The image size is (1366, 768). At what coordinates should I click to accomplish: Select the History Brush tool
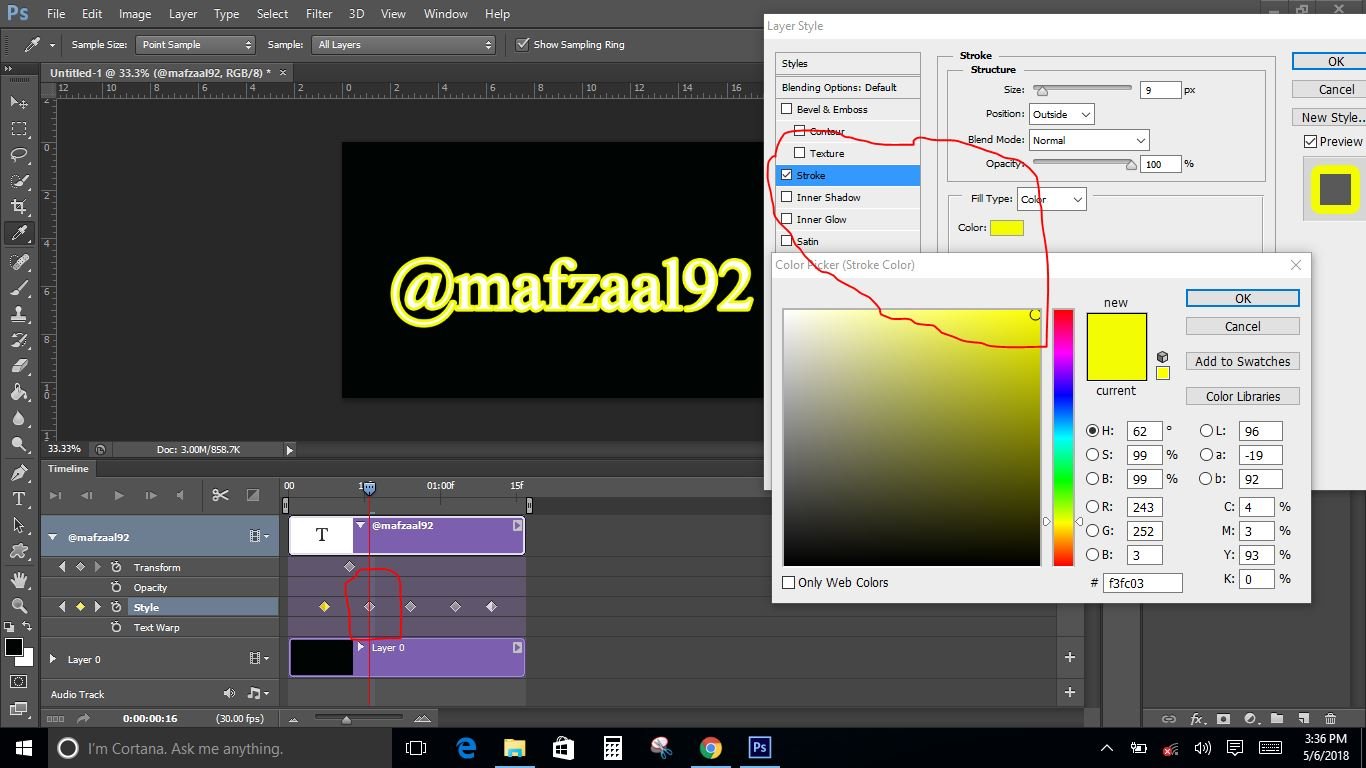19,340
